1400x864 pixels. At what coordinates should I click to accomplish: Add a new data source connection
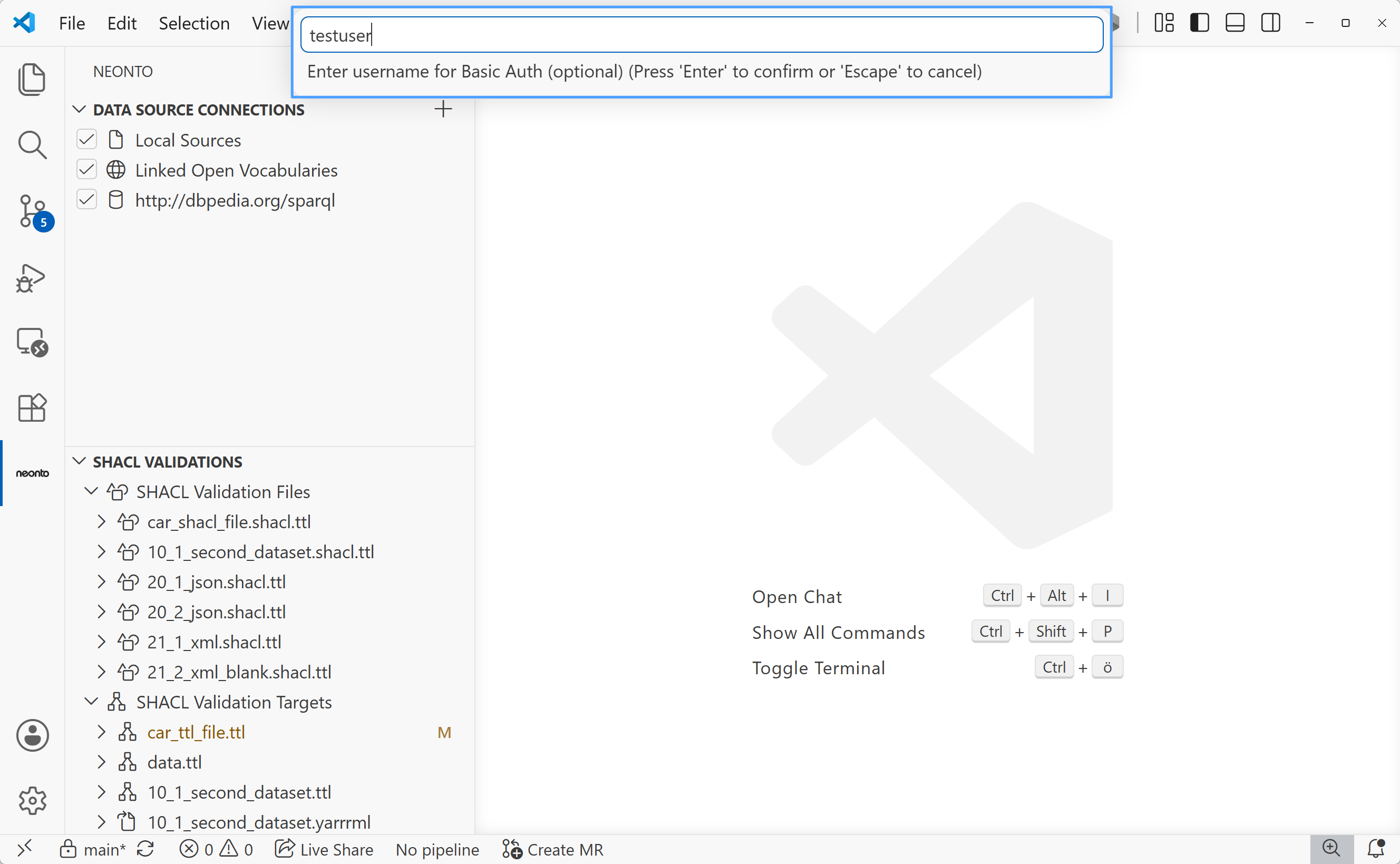pyautogui.click(x=443, y=109)
